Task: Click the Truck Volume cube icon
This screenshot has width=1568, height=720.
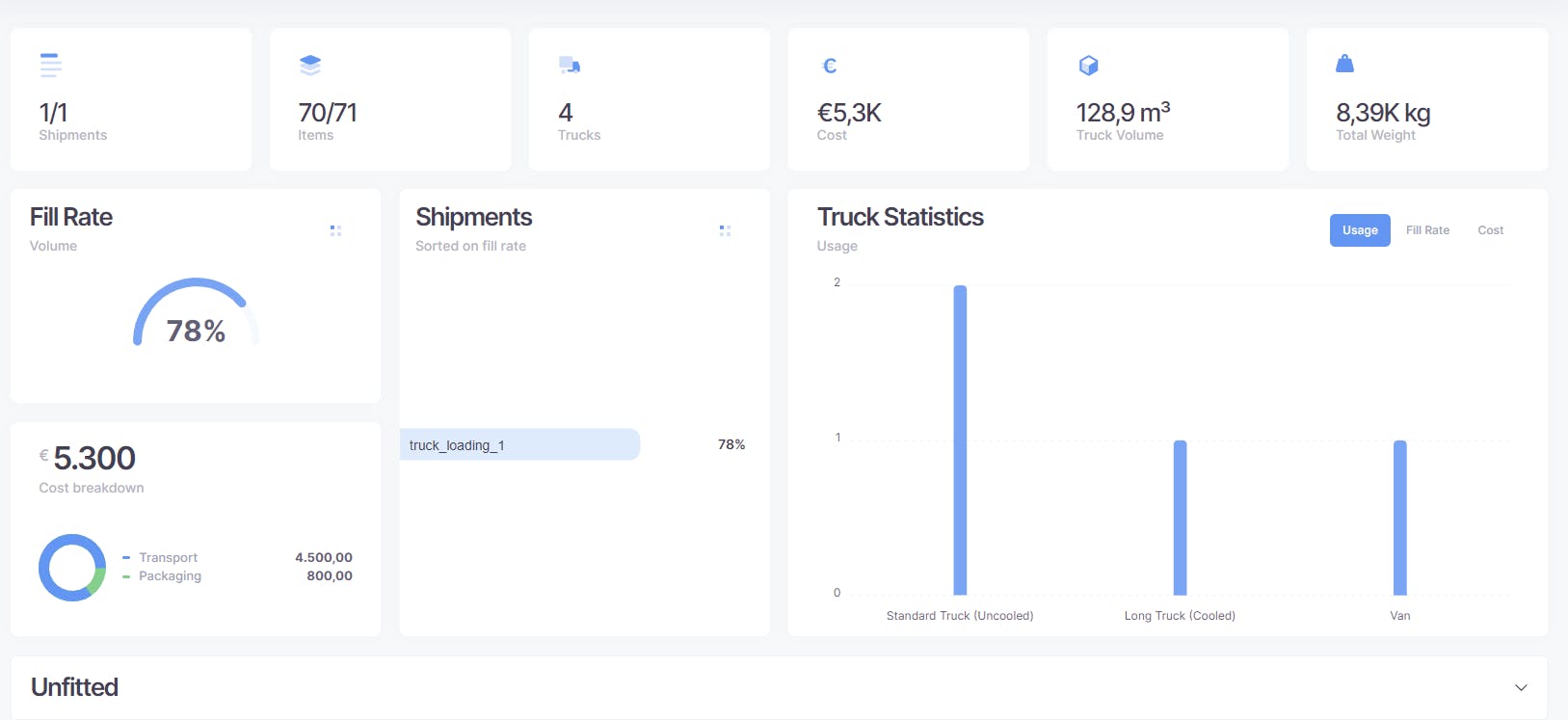Action: 1089,66
